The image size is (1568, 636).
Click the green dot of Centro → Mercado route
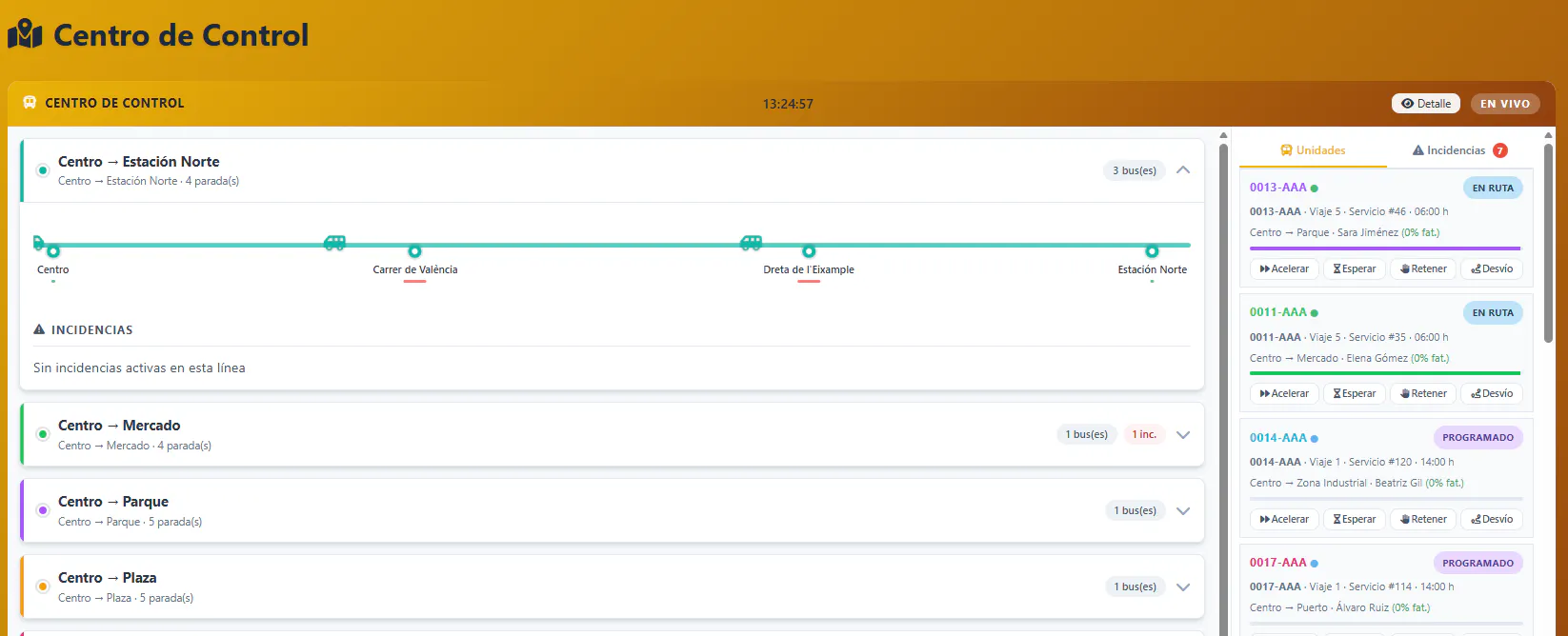coord(43,434)
